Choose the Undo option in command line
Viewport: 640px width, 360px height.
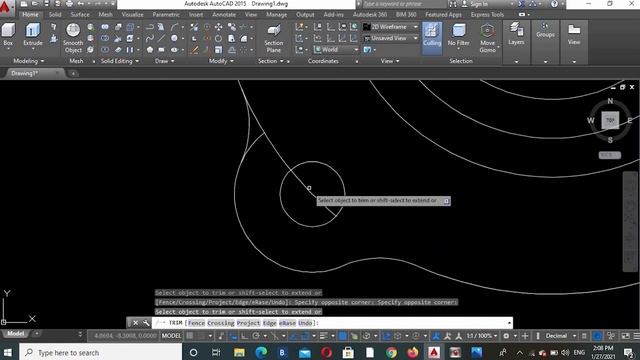click(x=305, y=323)
